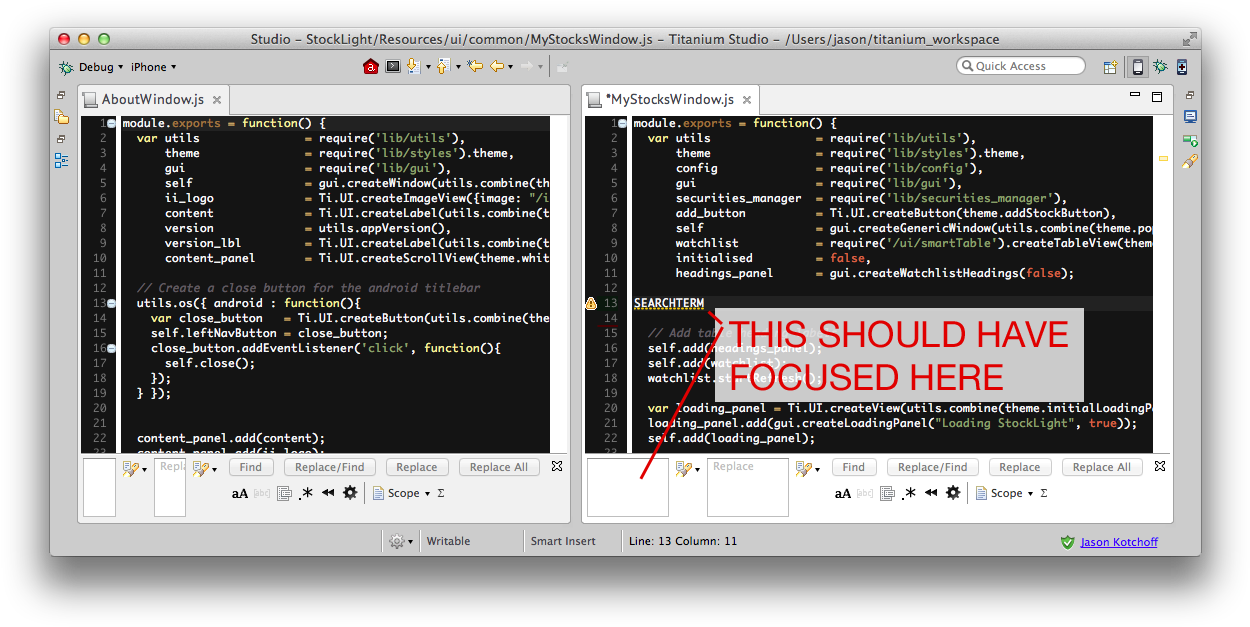Click the Replace All button

click(1102, 467)
